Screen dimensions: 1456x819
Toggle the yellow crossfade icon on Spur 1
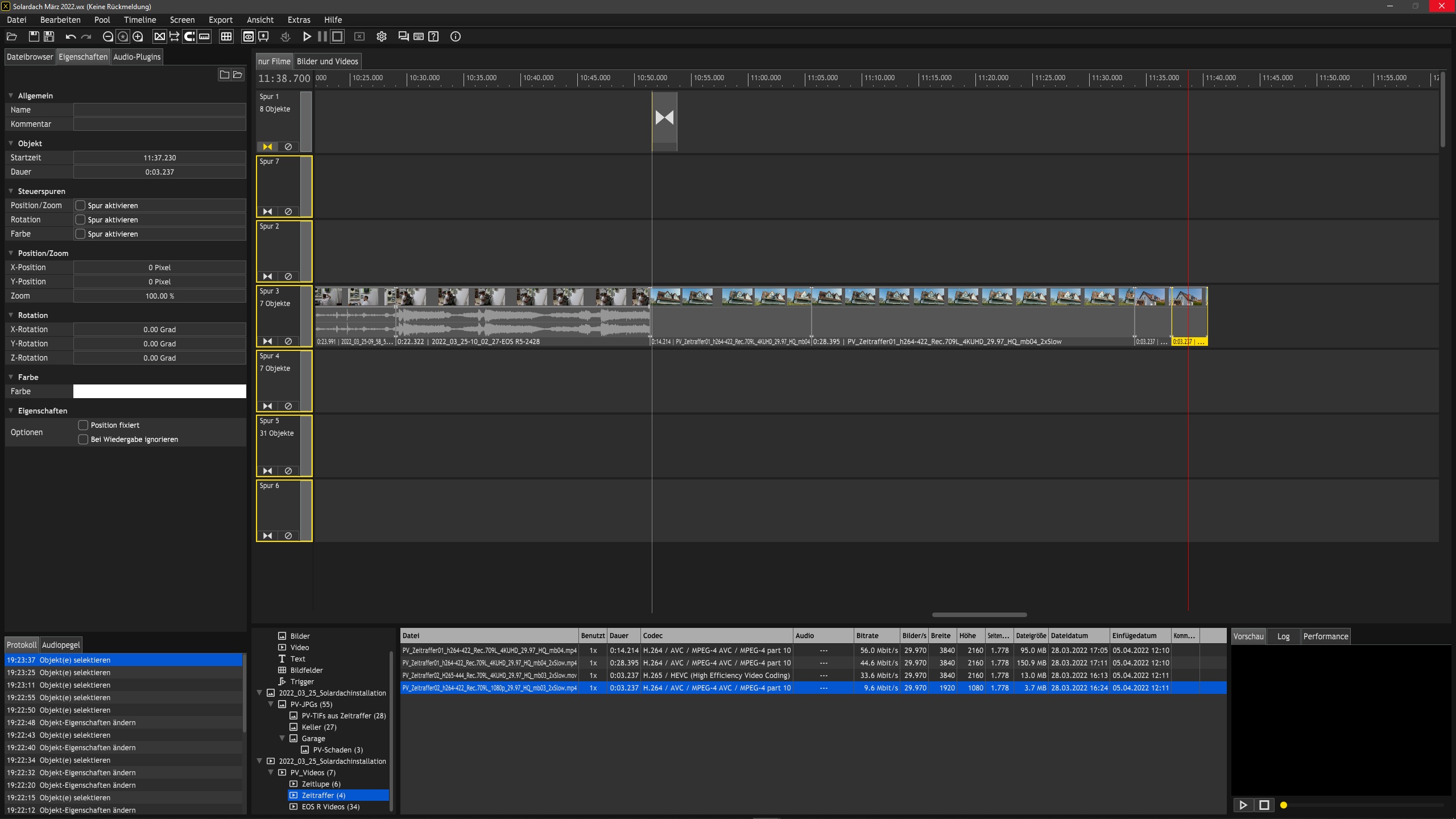(x=267, y=147)
